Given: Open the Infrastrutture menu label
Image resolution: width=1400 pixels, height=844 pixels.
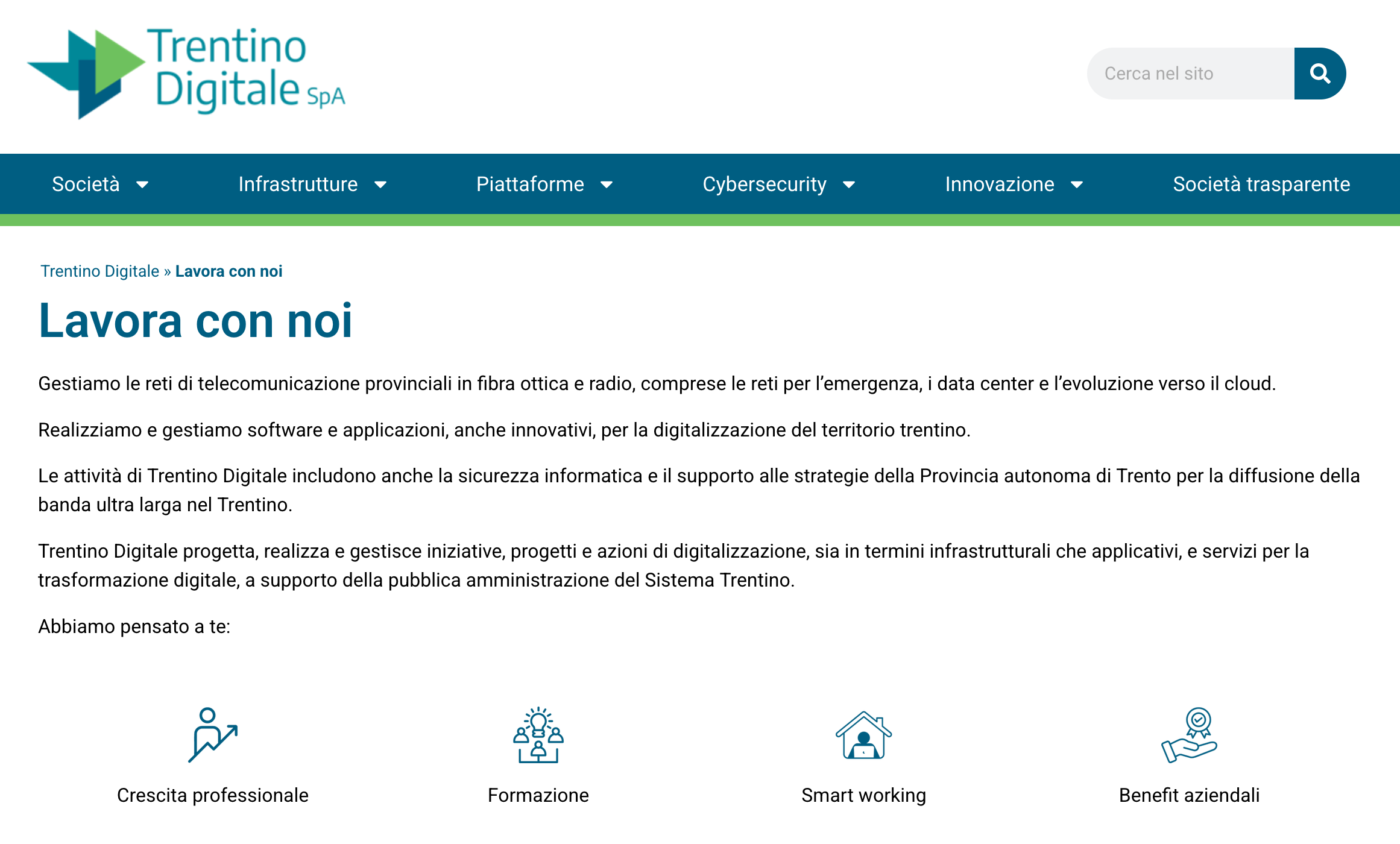Looking at the screenshot, I should (298, 184).
